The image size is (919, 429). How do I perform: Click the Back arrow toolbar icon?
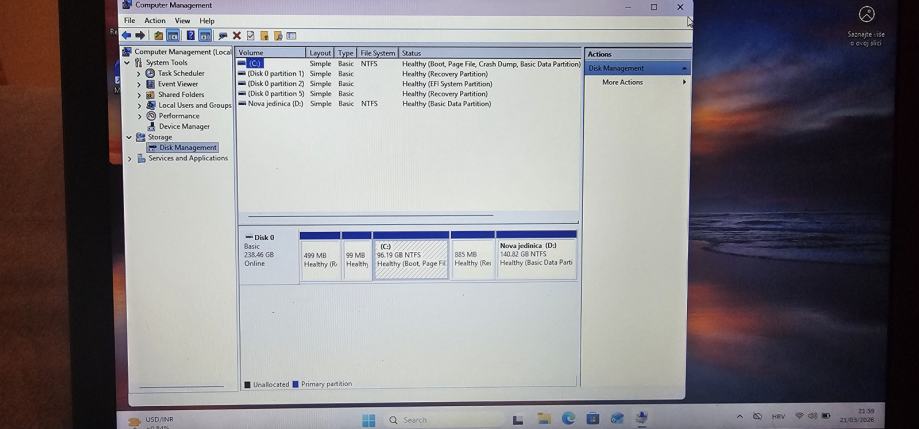(126, 36)
